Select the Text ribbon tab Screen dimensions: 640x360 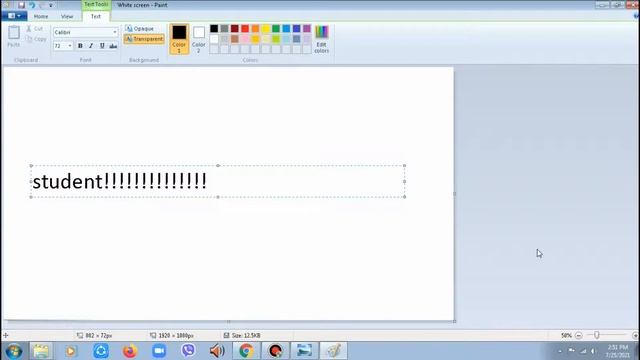96,16
